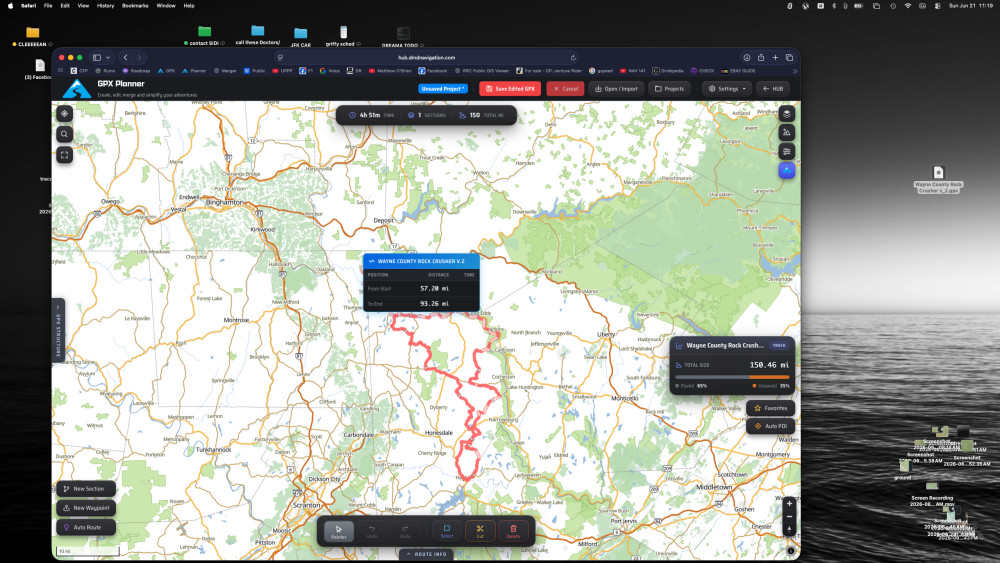The height and width of the screenshot is (563, 1000).
Task: Open Safari downloads icon
Action: tap(747, 57)
